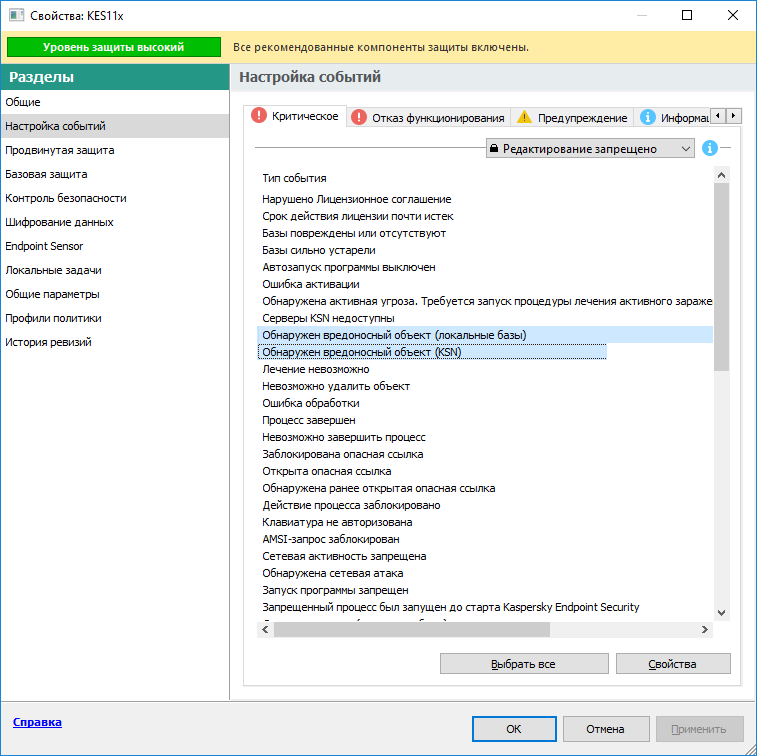The image size is (757, 756).
Task: Select "Ошибка активации" event
Action: [x=485, y=284]
